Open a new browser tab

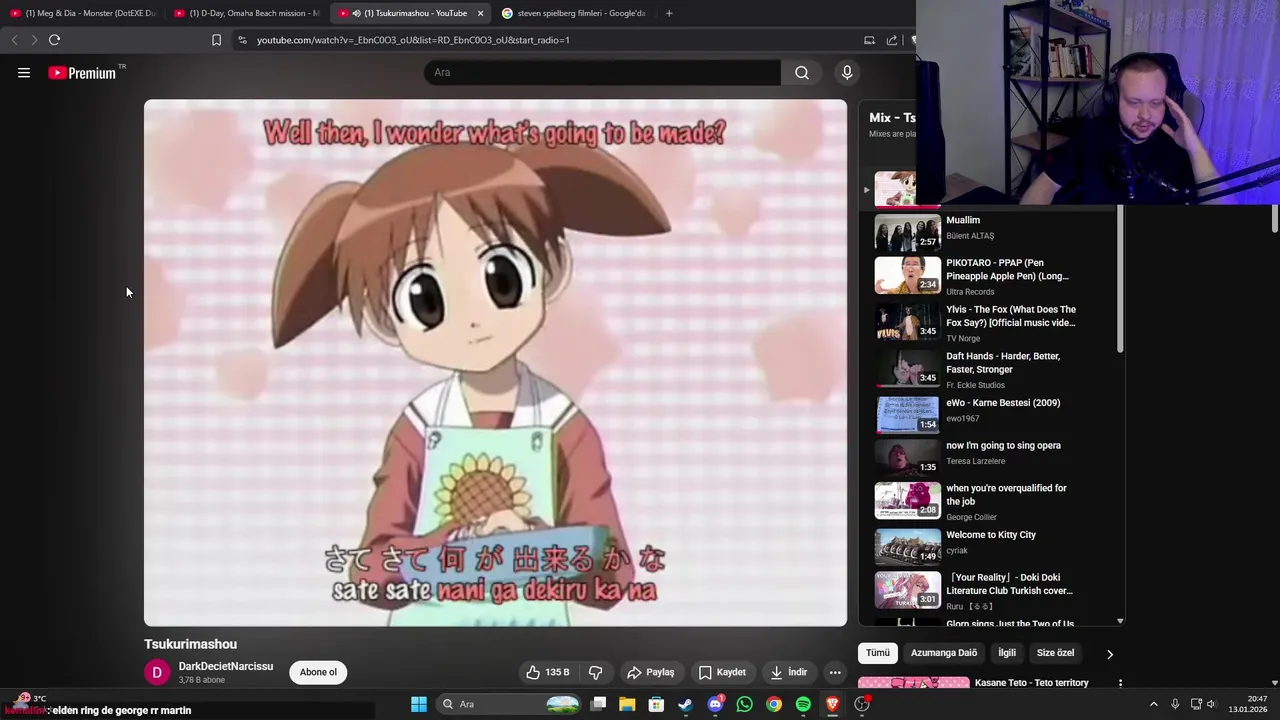pos(669,13)
